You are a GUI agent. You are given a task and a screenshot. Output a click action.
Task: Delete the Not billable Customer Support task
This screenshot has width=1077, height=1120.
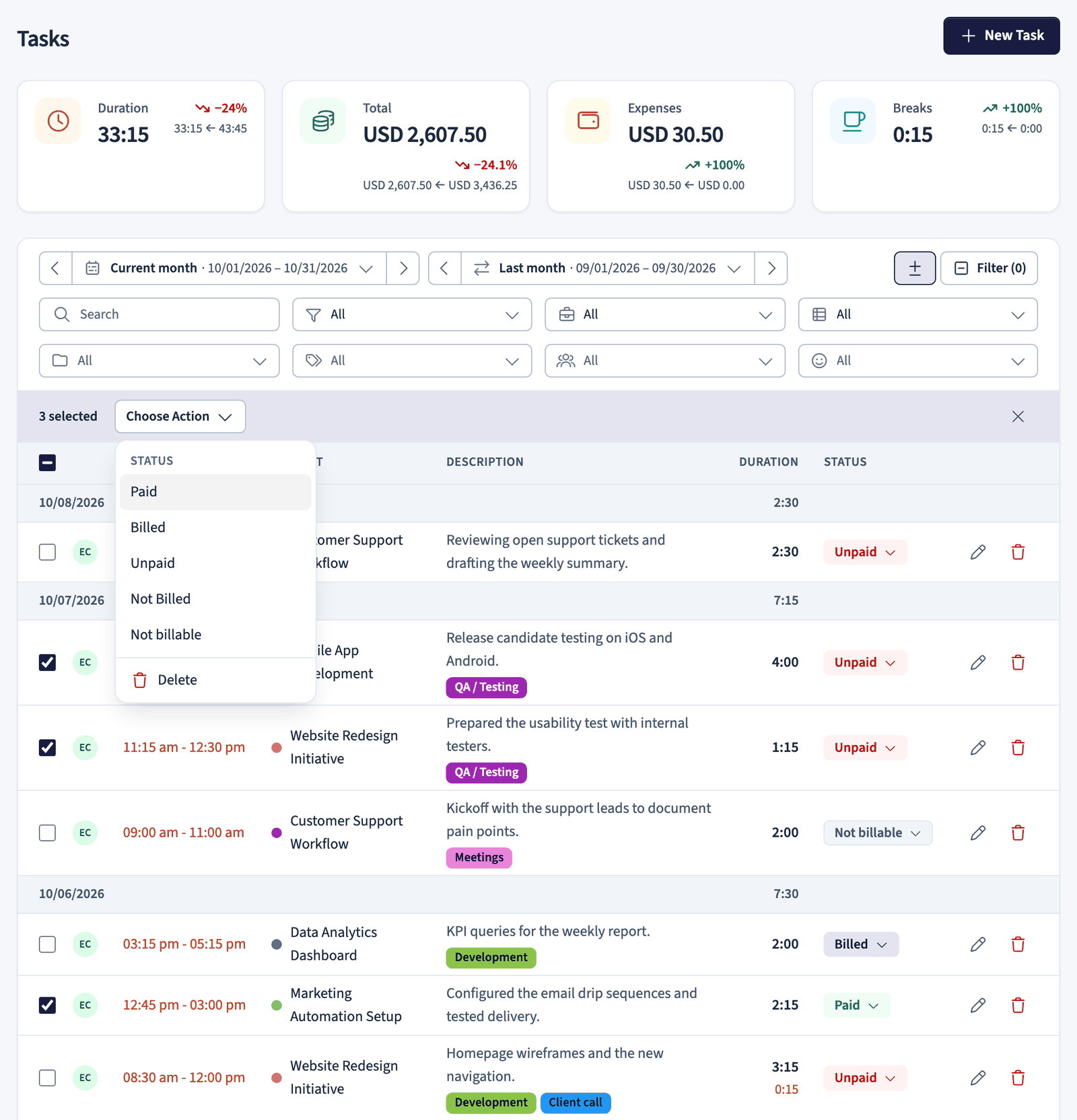tap(1018, 833)
